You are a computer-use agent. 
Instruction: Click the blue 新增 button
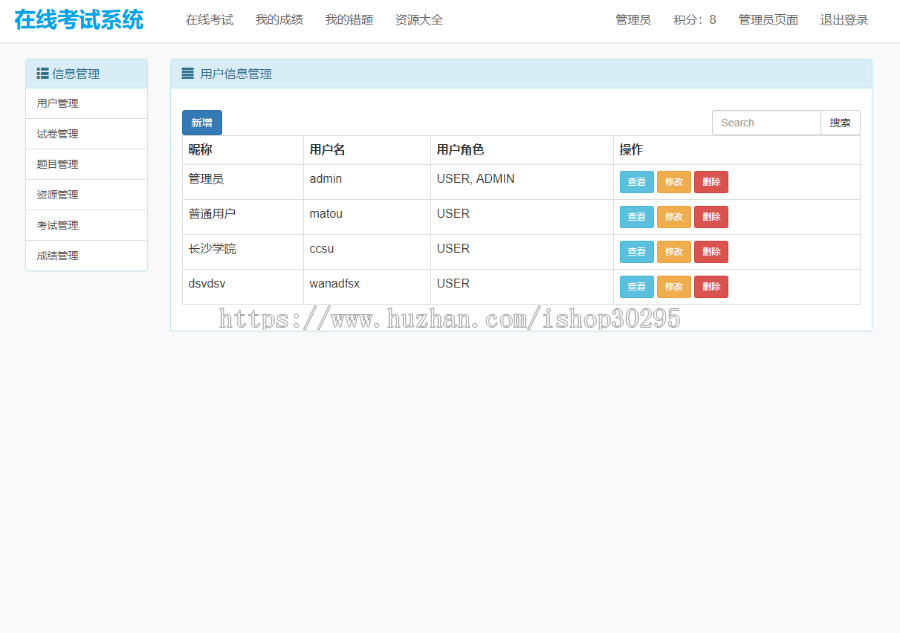pyautogui.click(x=202, y=123)
